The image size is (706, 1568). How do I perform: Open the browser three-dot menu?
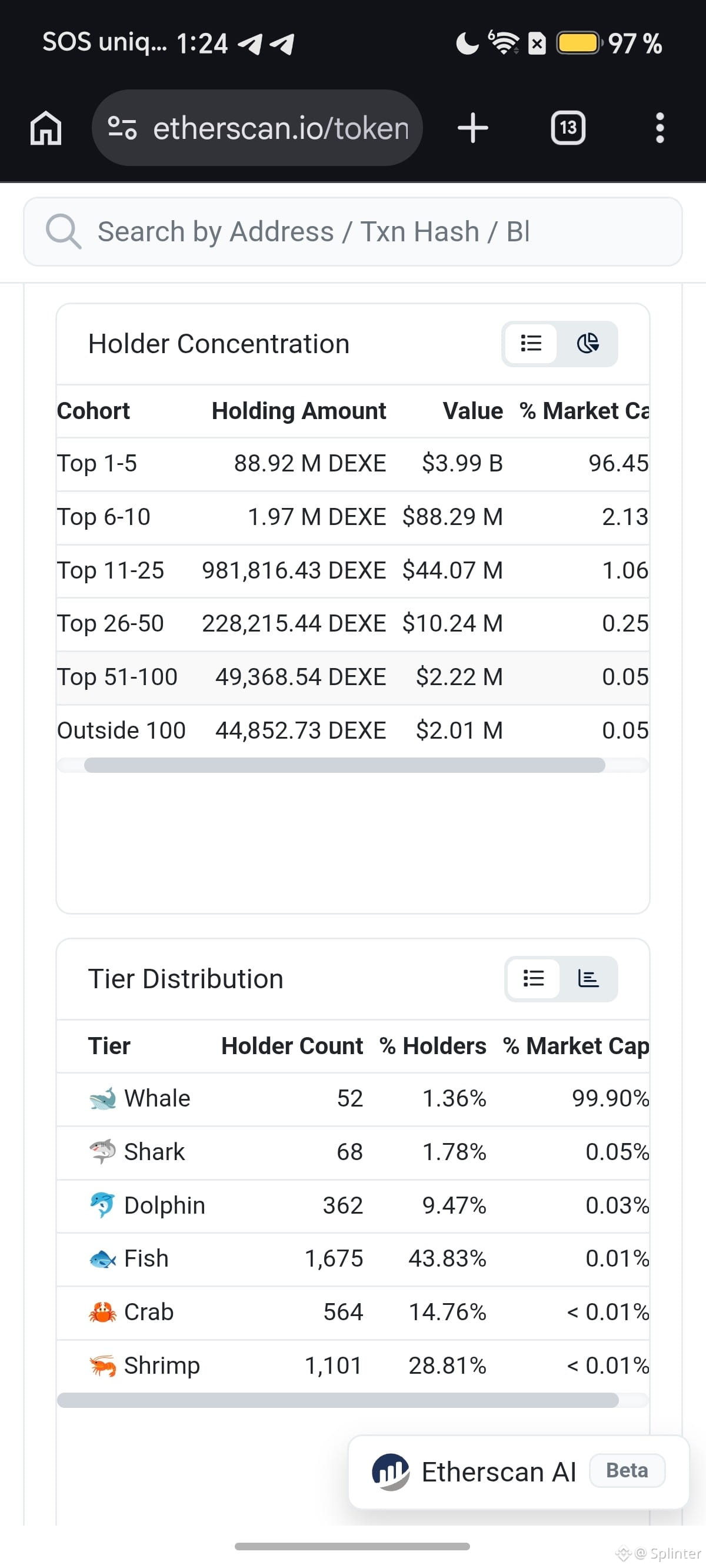[660, 128]
